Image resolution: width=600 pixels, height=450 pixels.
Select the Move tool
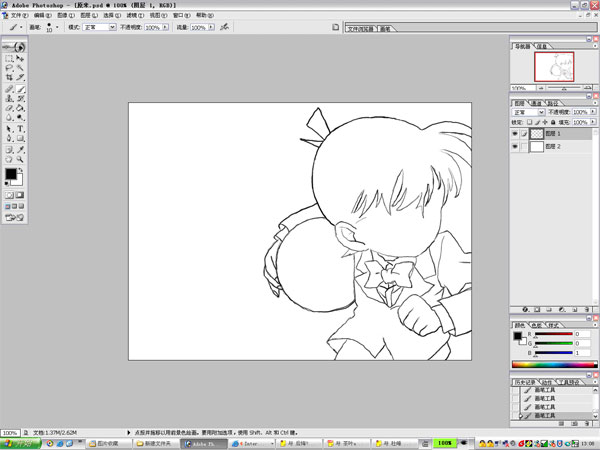point(20,59)
